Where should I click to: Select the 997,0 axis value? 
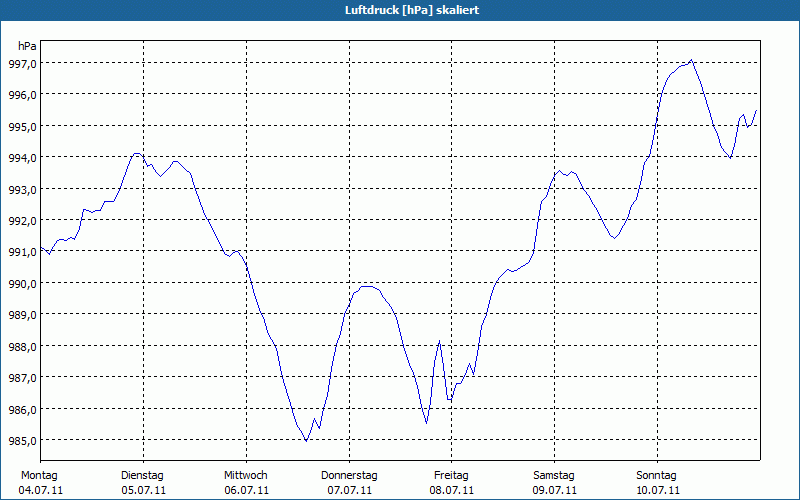click(22, 64)
